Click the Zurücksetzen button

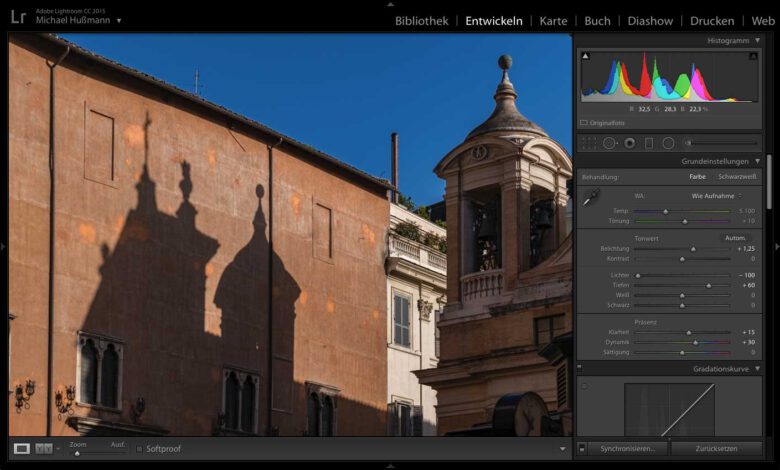pyautogui.click(x=716, y=449)
